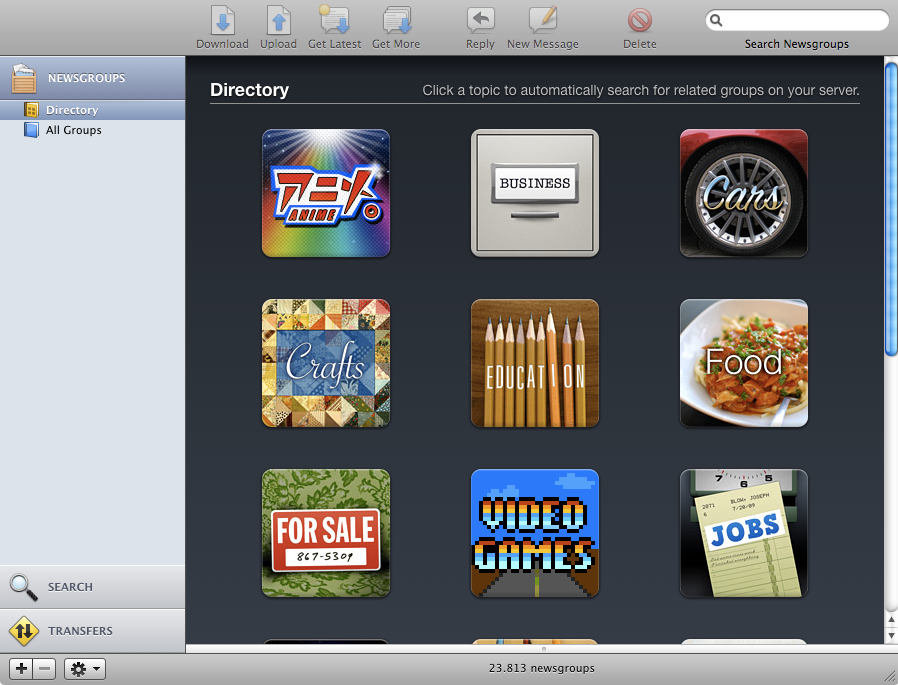Click the Delete toolbar icon

click(x=640, y=20)
